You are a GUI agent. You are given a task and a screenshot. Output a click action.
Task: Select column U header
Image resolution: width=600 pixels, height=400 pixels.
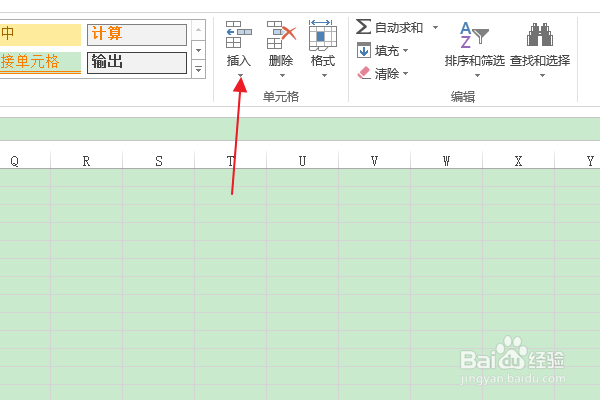pos(302,161)
